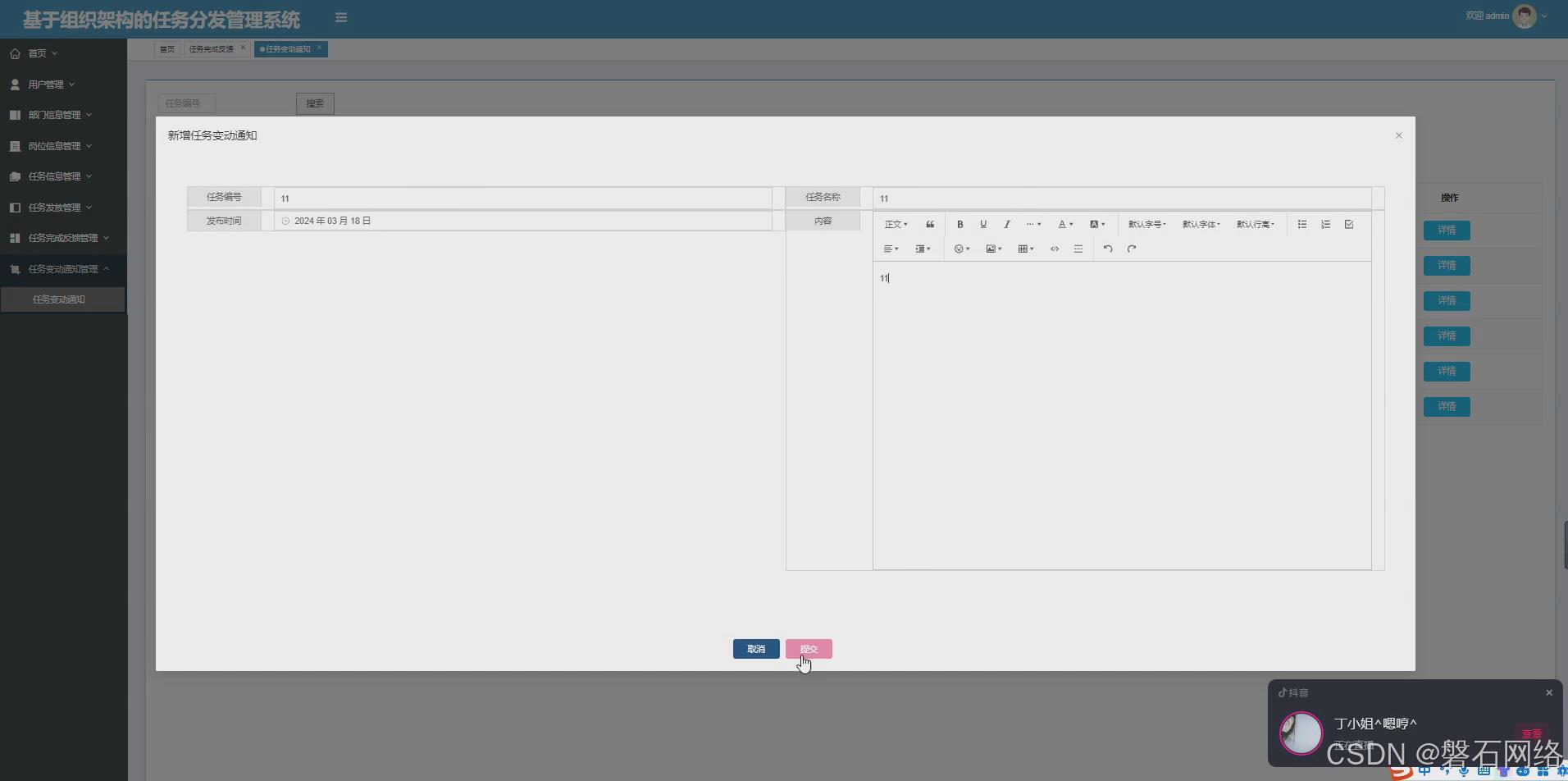Insert a bulleted list
This screenshot has height=781, width=1568.
[x=1302, y=224]
